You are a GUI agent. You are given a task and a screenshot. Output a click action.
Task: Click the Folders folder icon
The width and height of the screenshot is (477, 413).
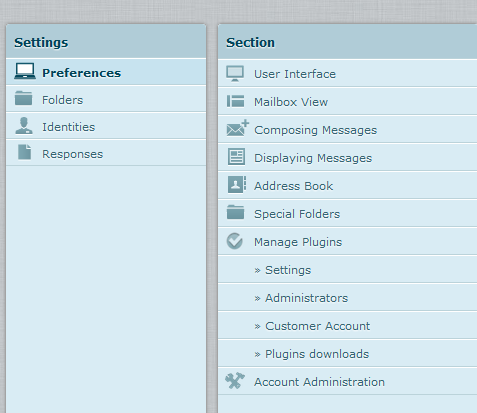[24, 98]
